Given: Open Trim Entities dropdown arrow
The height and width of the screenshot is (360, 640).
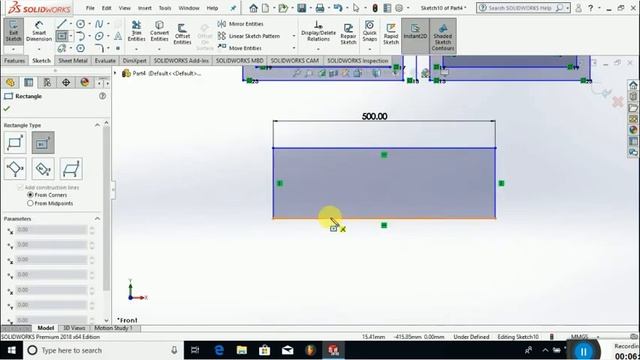Looking at the screenshot, I should [136, 49].
